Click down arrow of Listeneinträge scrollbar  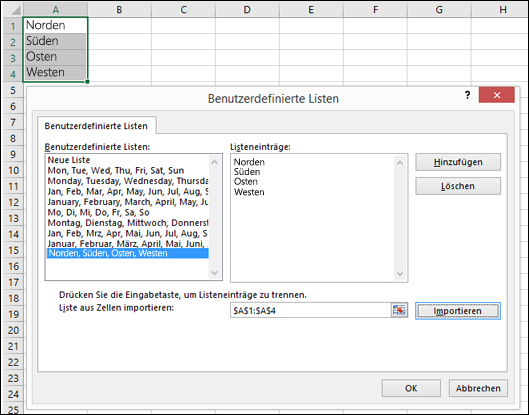(x=400, y=274)
